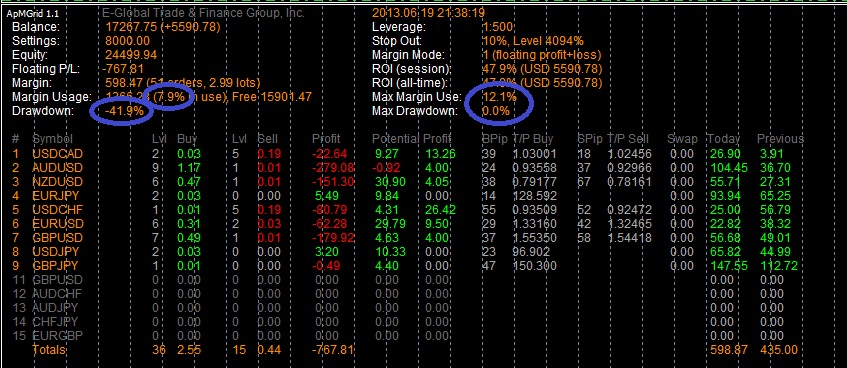This screenshot has height=368, width=847.
Task: Select Stop Out value "10%, Level 4094%"
Action: (x=533, y=41)
